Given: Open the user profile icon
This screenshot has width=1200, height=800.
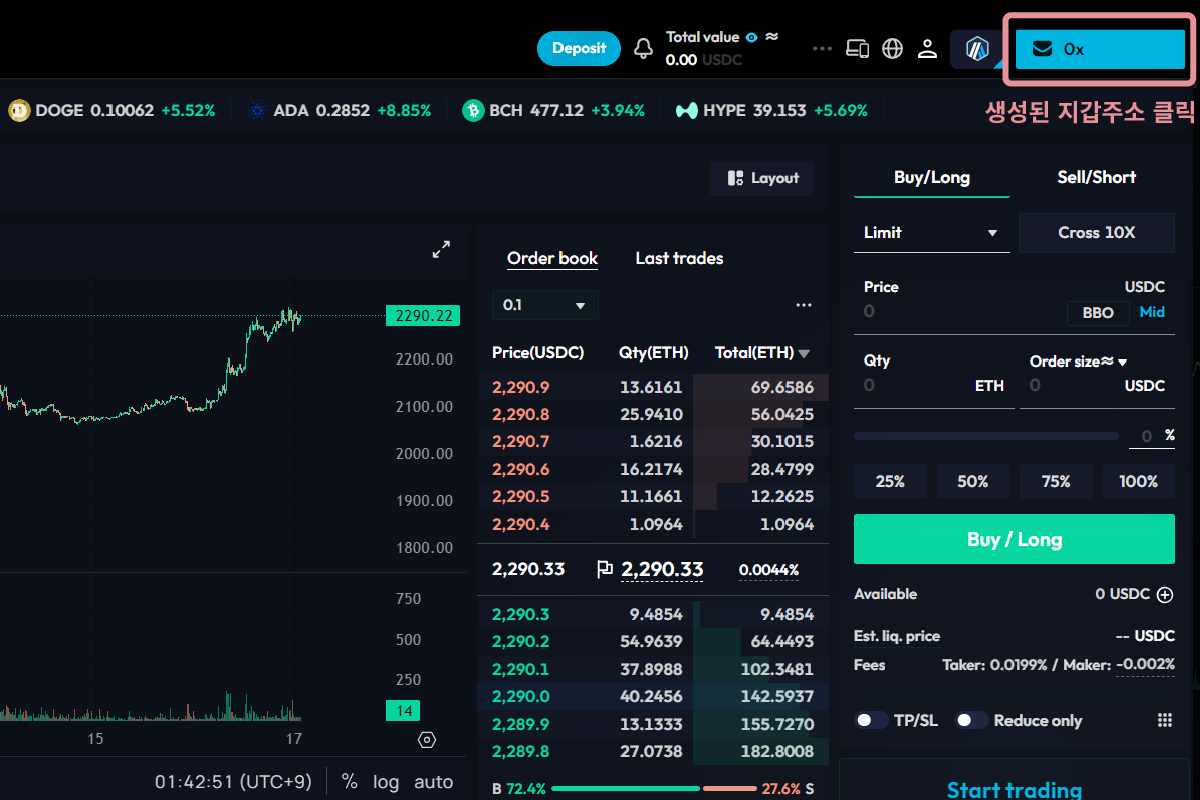Looking at the screenshot, I should [x=927, y=49].
